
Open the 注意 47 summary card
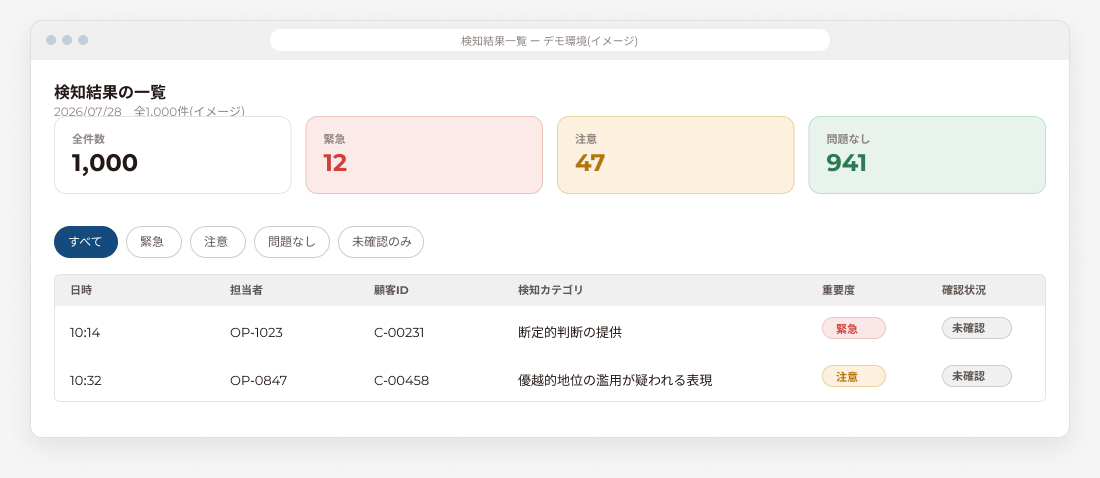click(x=676, y=155)
